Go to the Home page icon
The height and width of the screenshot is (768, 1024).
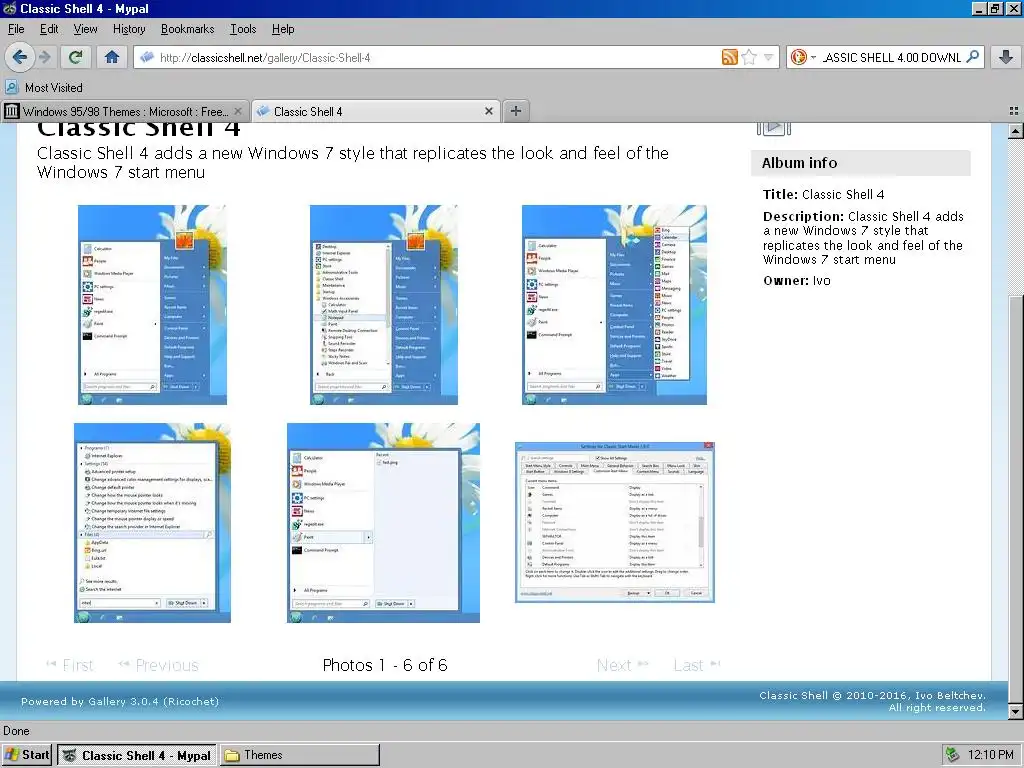click(112, 57)
